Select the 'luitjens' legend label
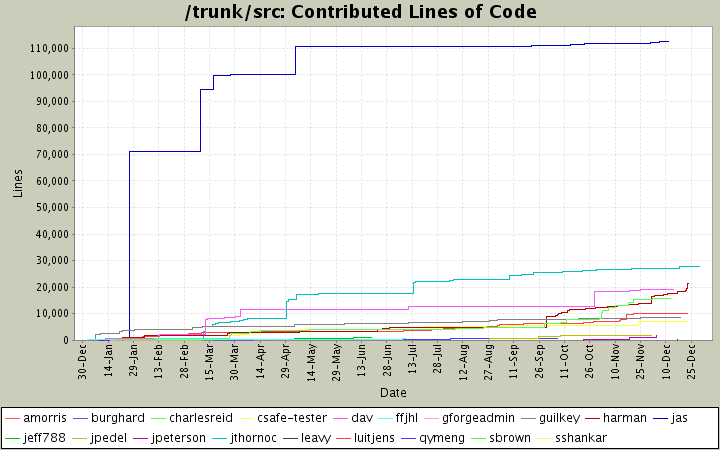Viewport: 720px width, 450px height. pos(374,438)
